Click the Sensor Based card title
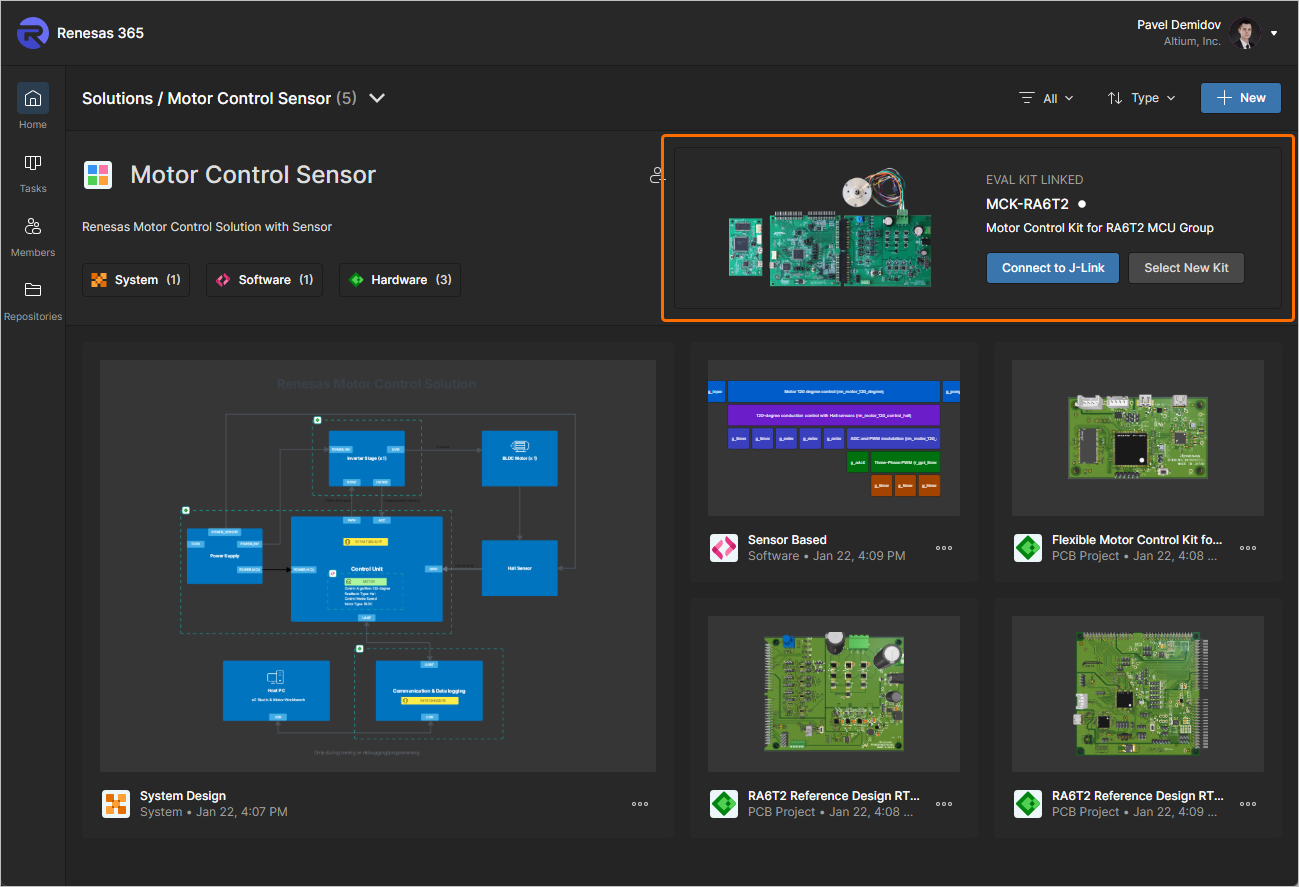This screenshot has width=1299, height=887. pyautogui.click(x=787, y=540)
